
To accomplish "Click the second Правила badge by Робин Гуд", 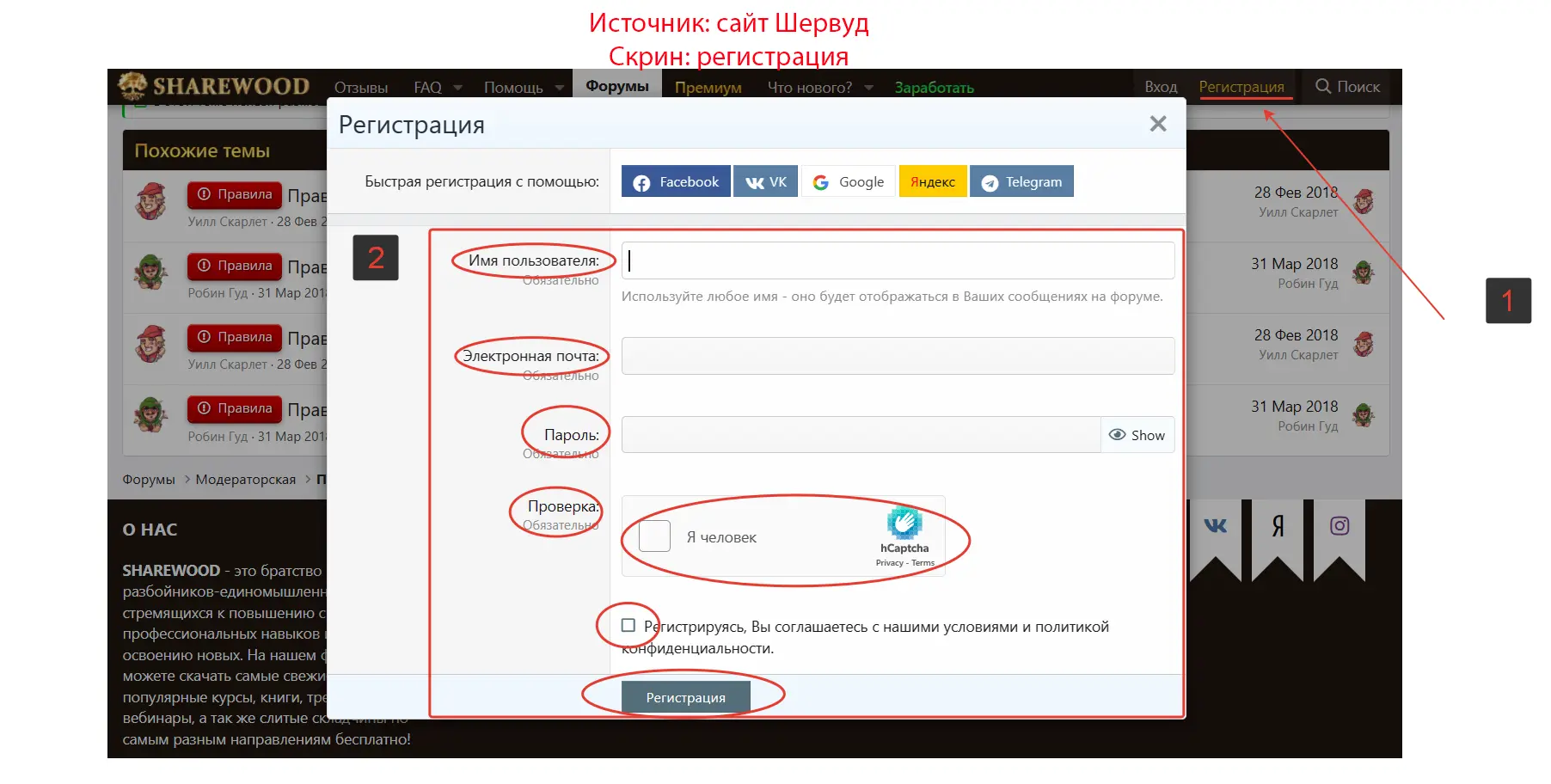I will [x=235, y=266].
